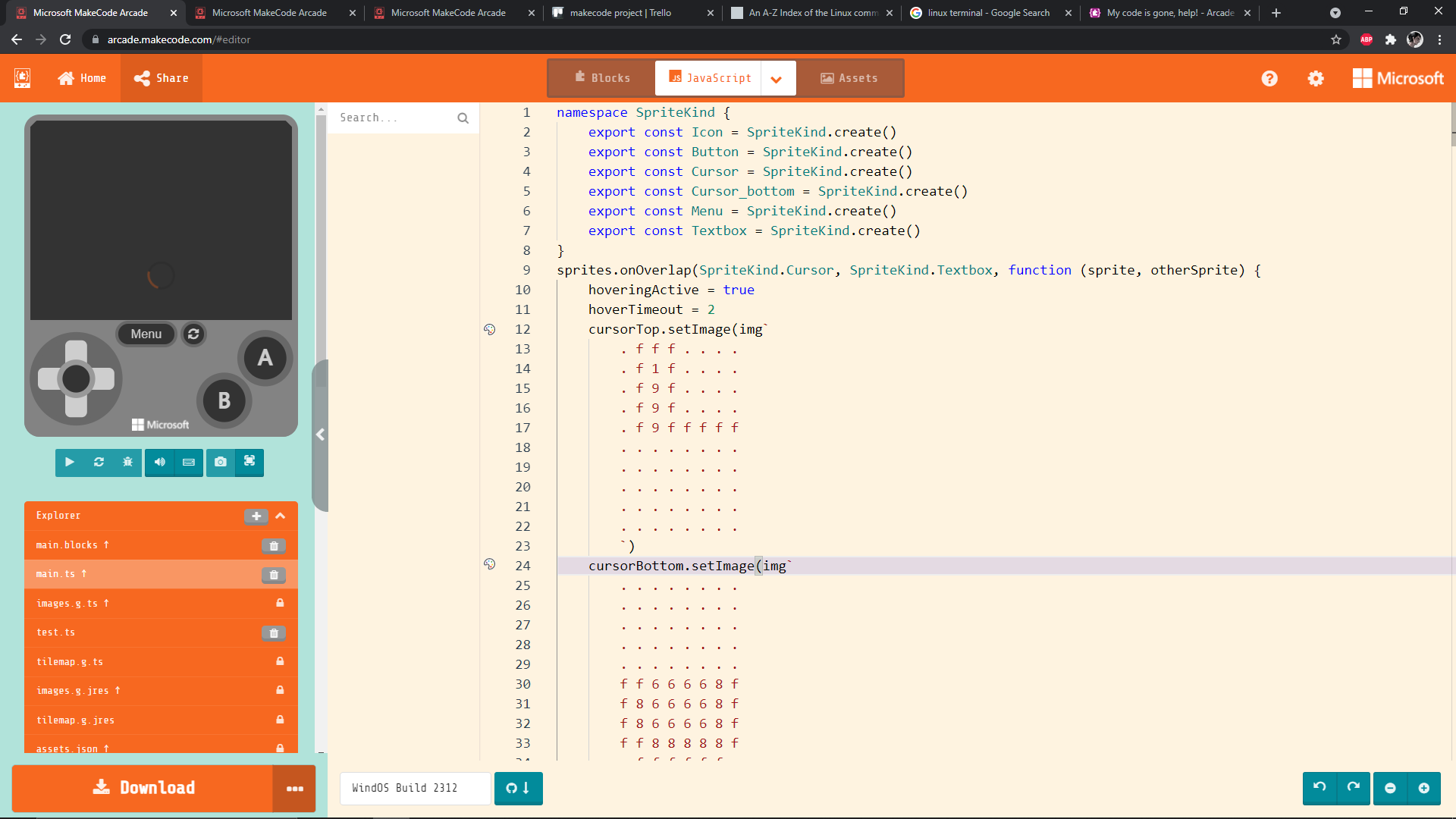Take a simulator screenshot with the camera icon
The image size is (1456, 819).
click(x=220, y=462)
